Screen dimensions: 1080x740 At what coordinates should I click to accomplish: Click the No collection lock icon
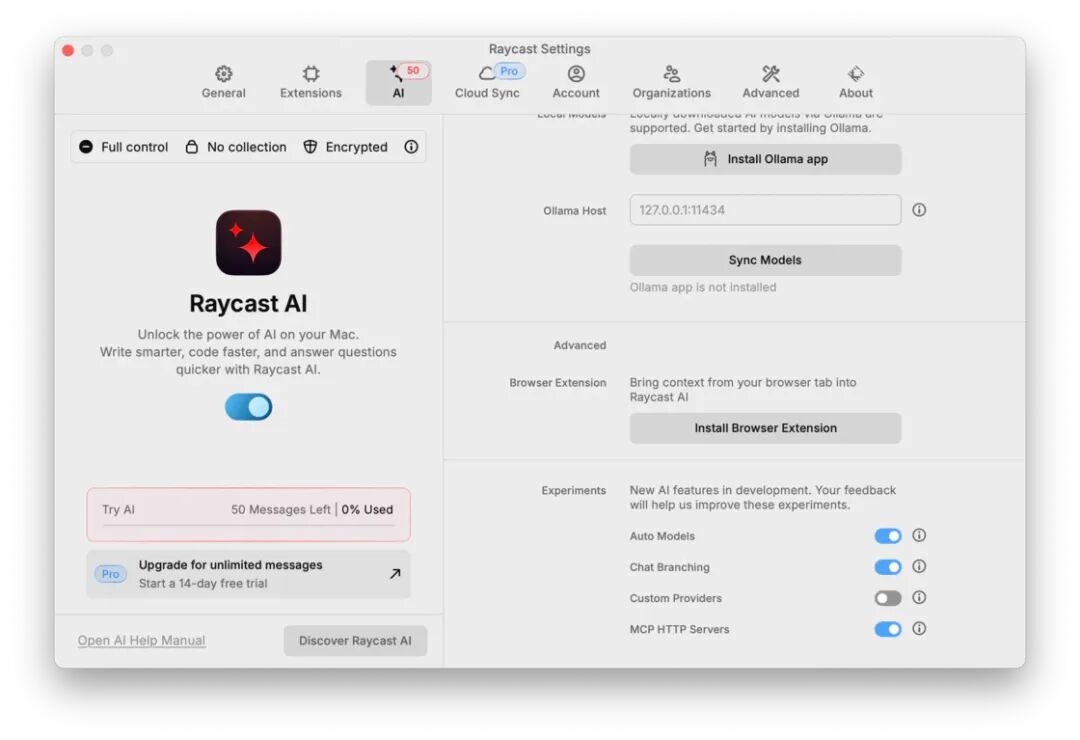192,147
